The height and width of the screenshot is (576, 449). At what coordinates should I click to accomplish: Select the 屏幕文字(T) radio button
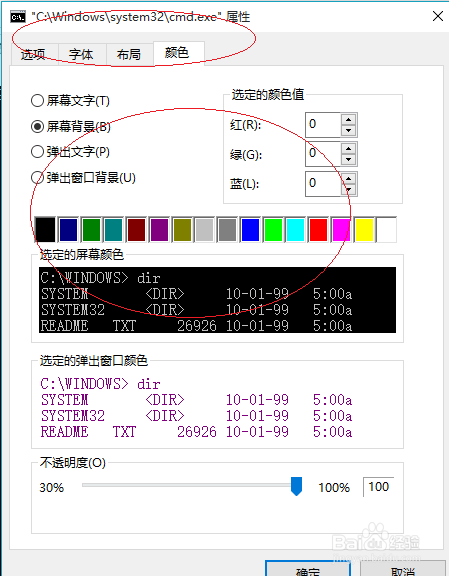pos(70,101)
